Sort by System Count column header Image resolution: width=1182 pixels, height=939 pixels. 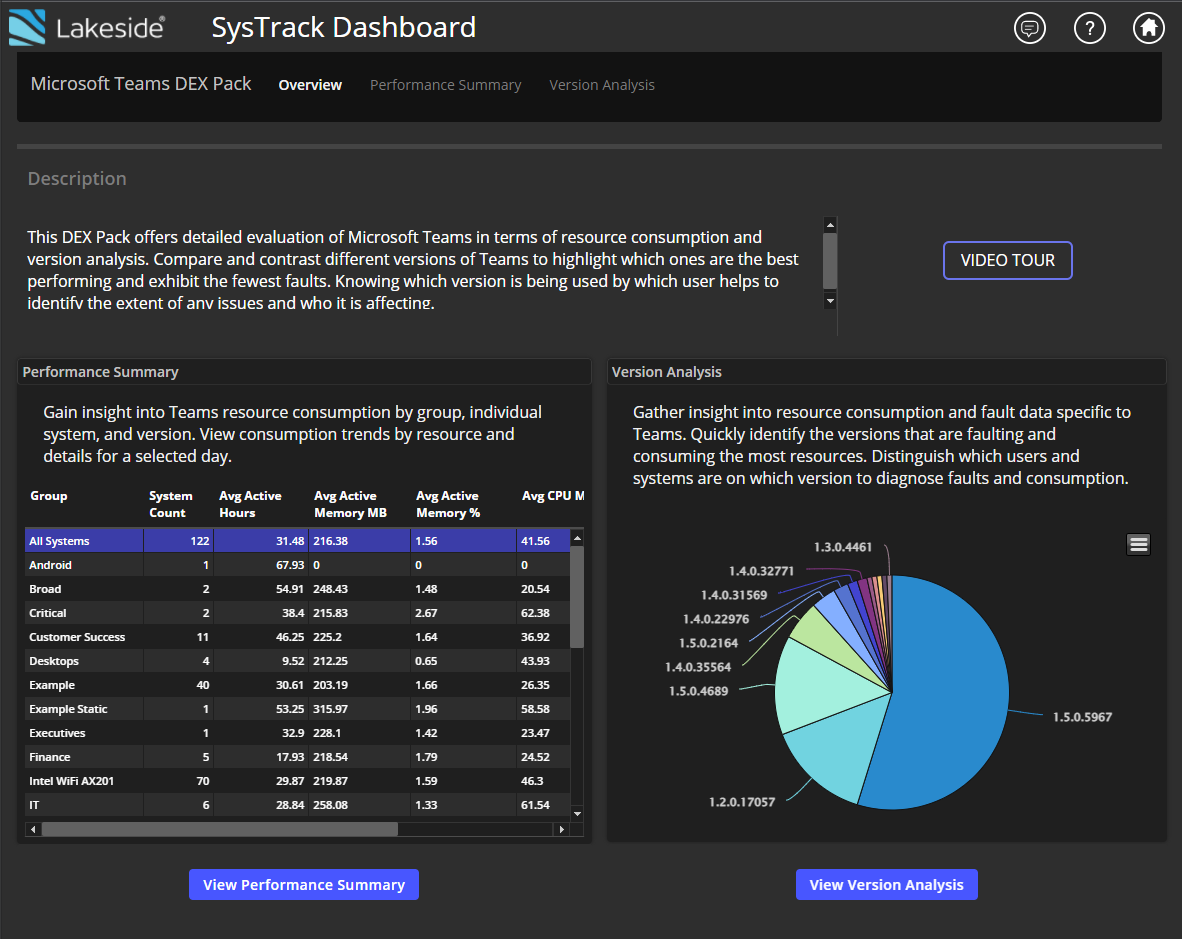(x=170, y=504)
